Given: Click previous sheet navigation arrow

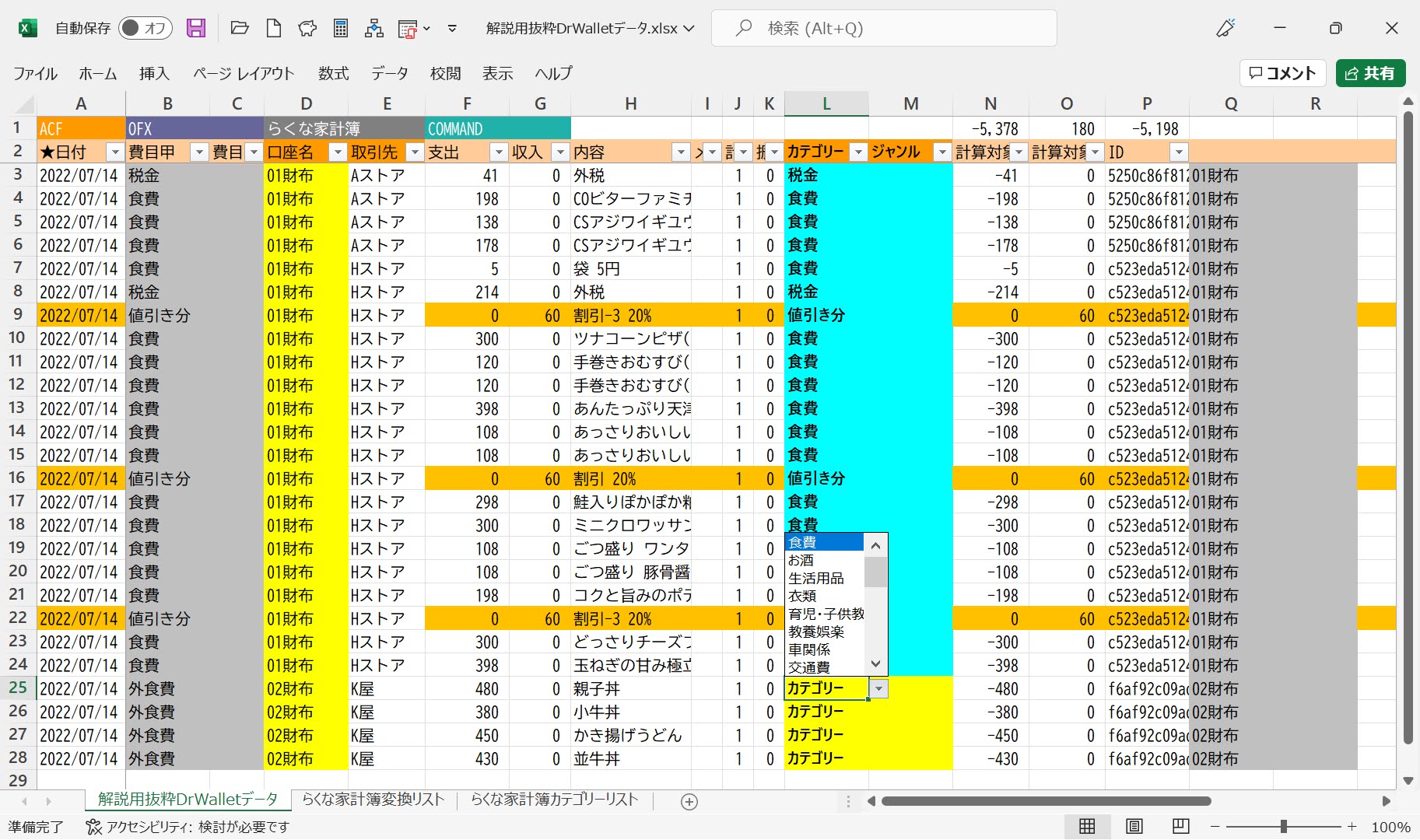Looking at the screenshot, I should click(24, 801).
